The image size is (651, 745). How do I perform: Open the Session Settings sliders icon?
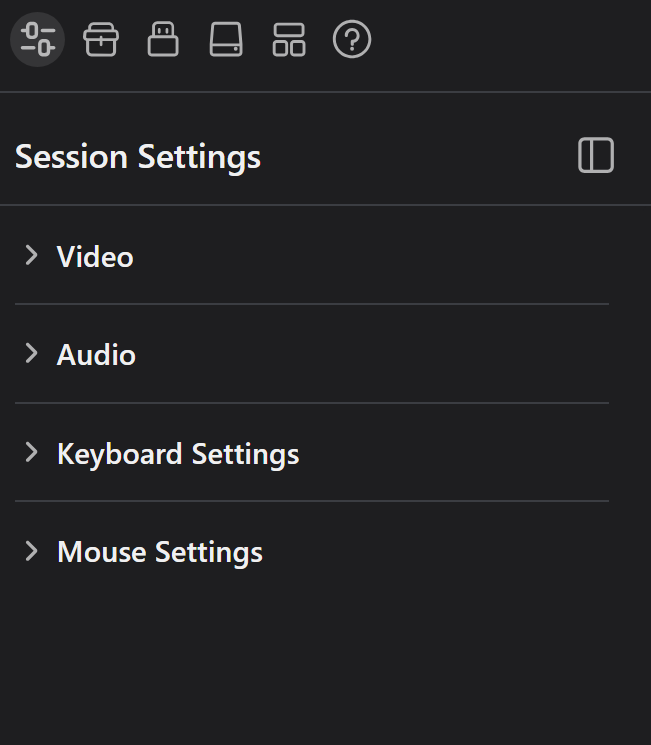point(38,39)
